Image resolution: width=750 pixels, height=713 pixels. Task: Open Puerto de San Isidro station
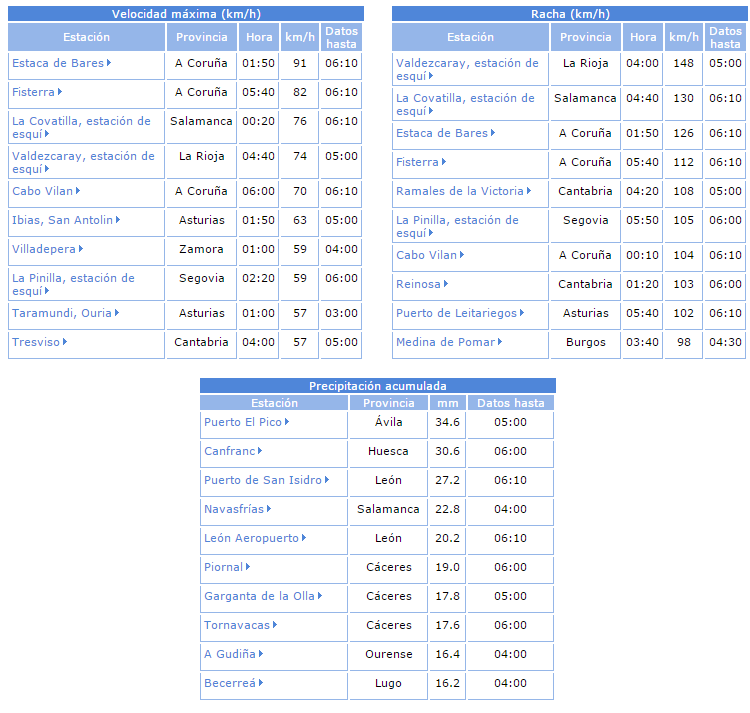pyautogui.click(x=263, y=480)
